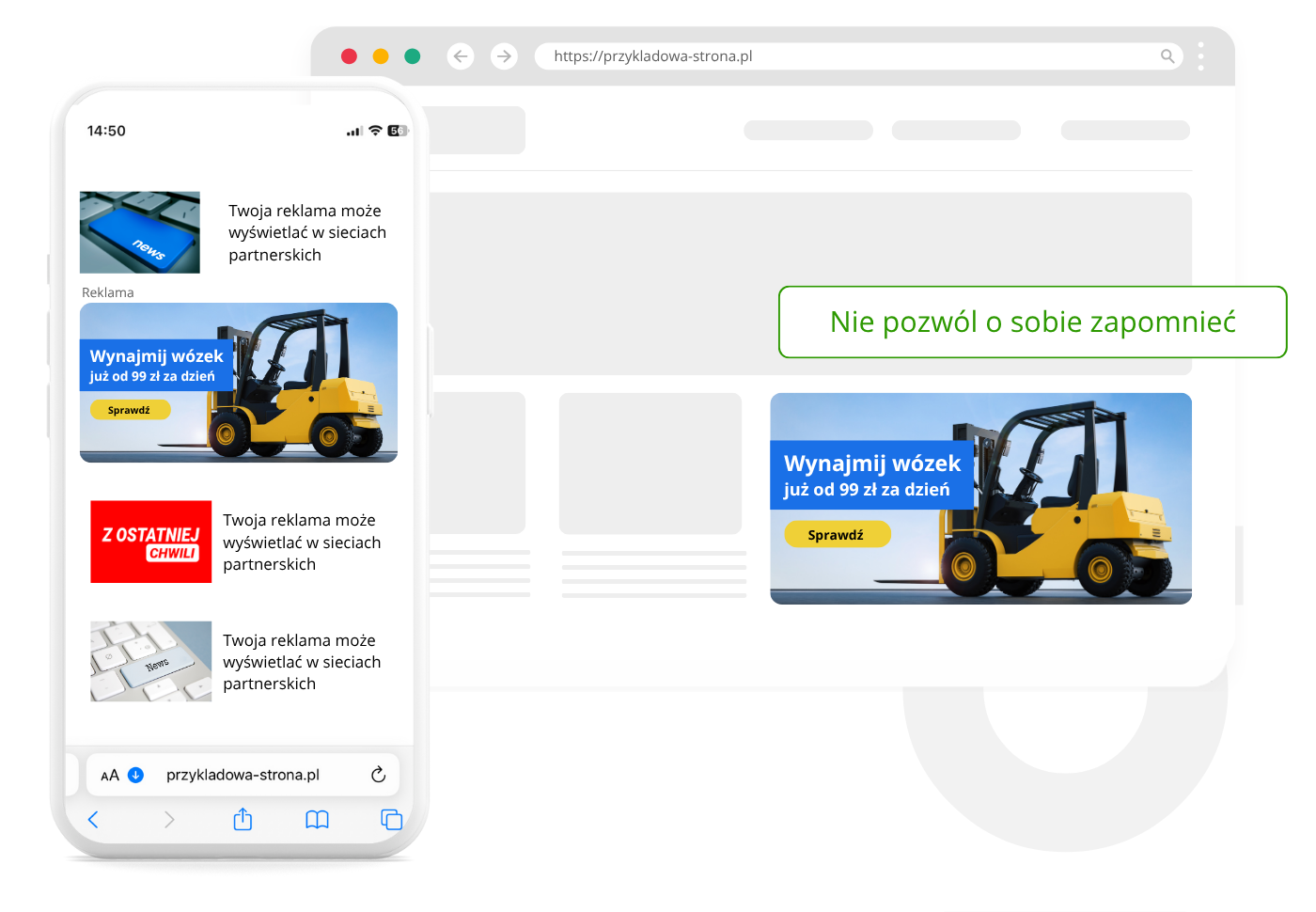
Task: Click the blue download indicator icon
Action: (x=135, y=775)
